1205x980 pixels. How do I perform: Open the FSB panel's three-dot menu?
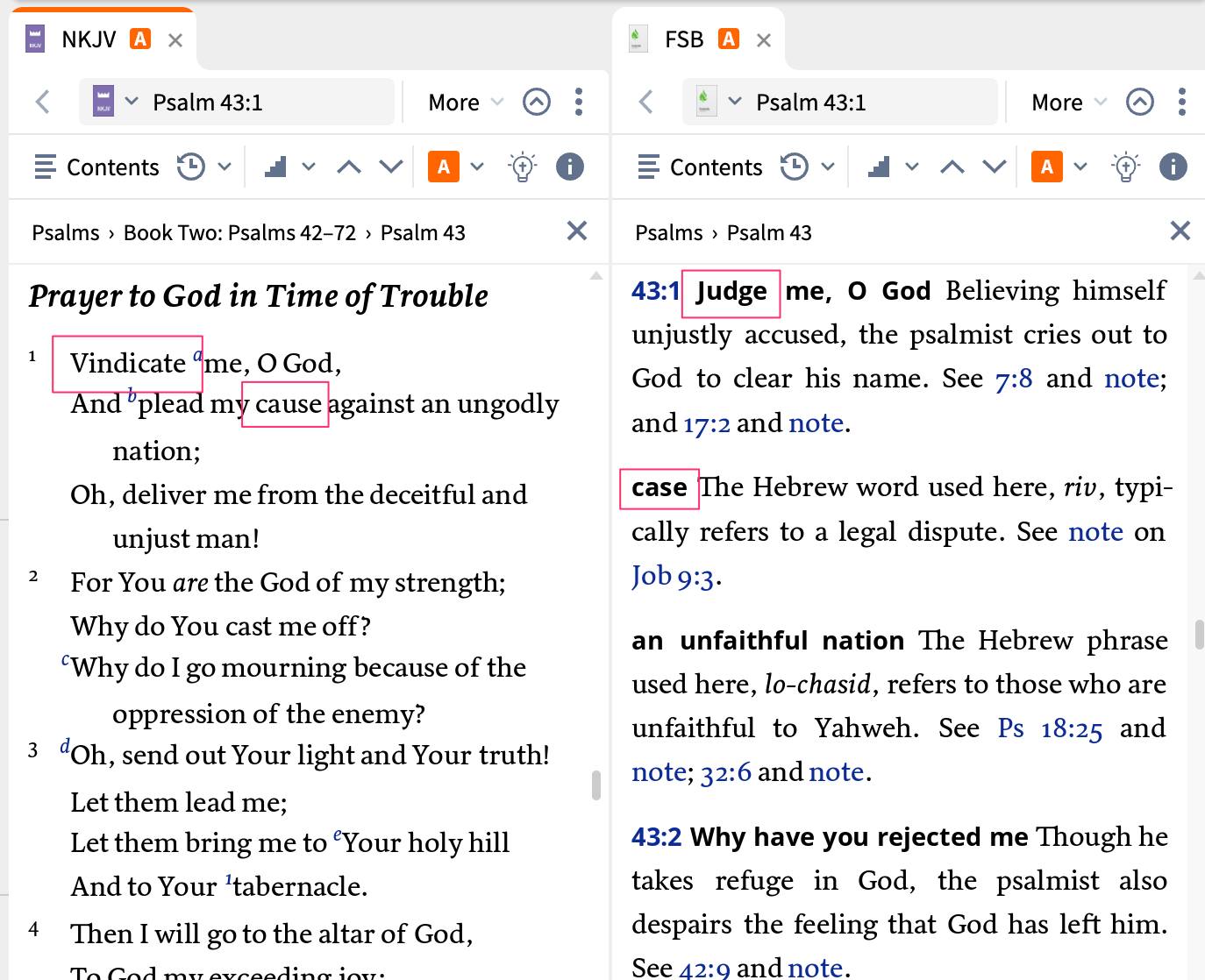tap(1182, 103)
